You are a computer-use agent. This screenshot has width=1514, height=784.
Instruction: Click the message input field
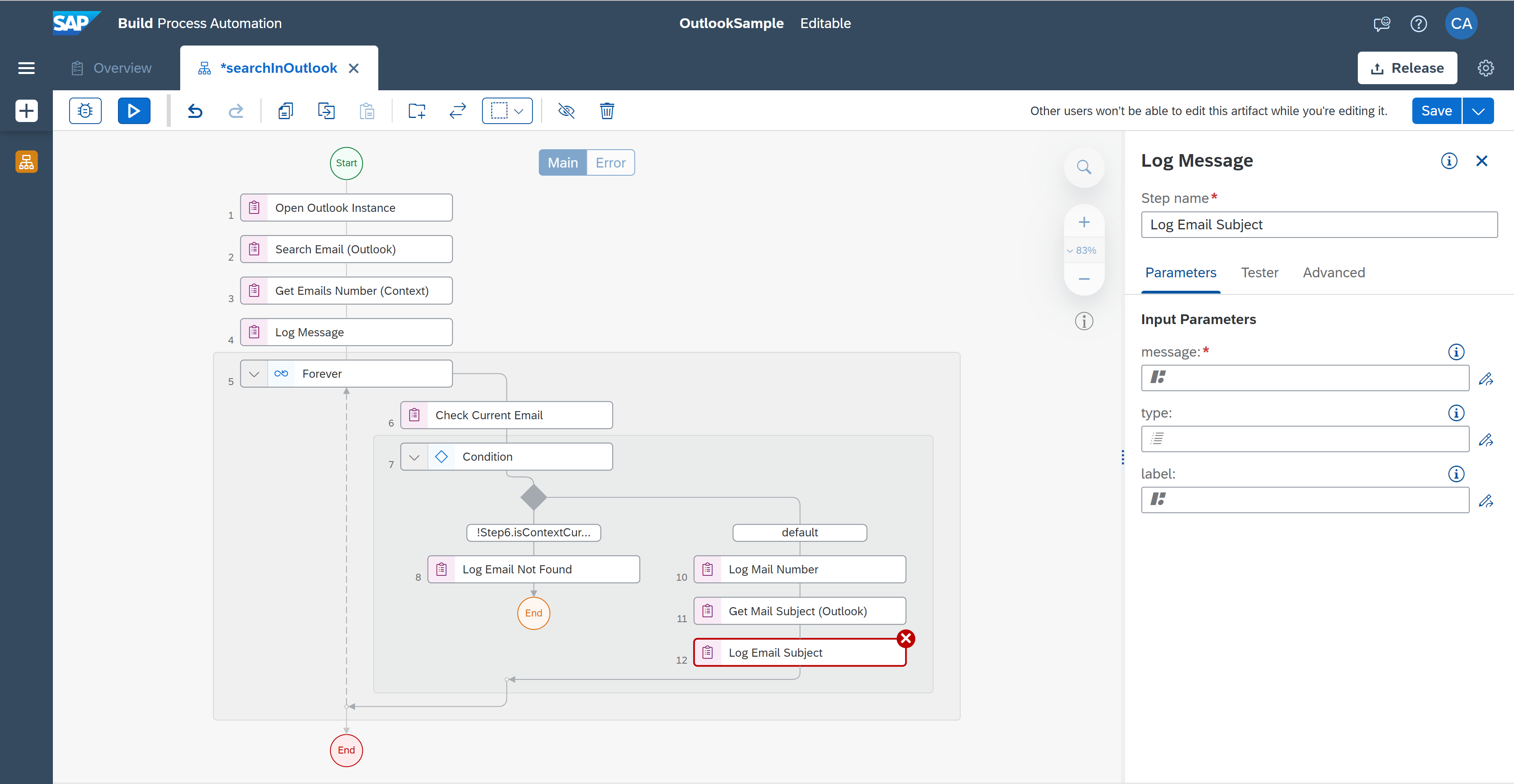(x=1305, y=378)
